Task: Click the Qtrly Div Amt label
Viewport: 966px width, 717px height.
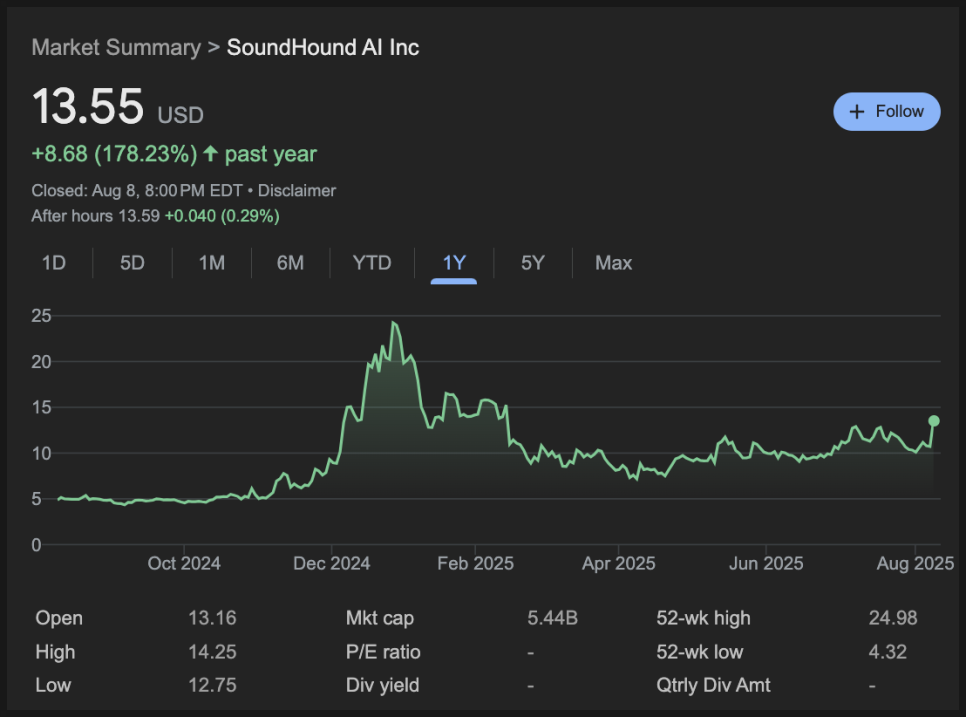Action: [713, 685]
